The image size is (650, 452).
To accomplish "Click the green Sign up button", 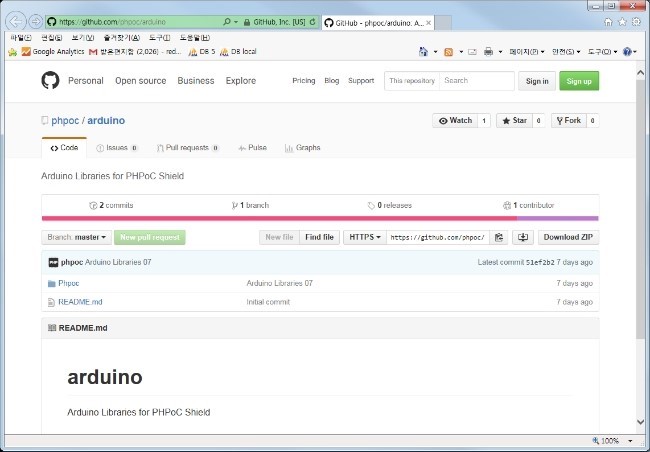I will coord(579,81).
